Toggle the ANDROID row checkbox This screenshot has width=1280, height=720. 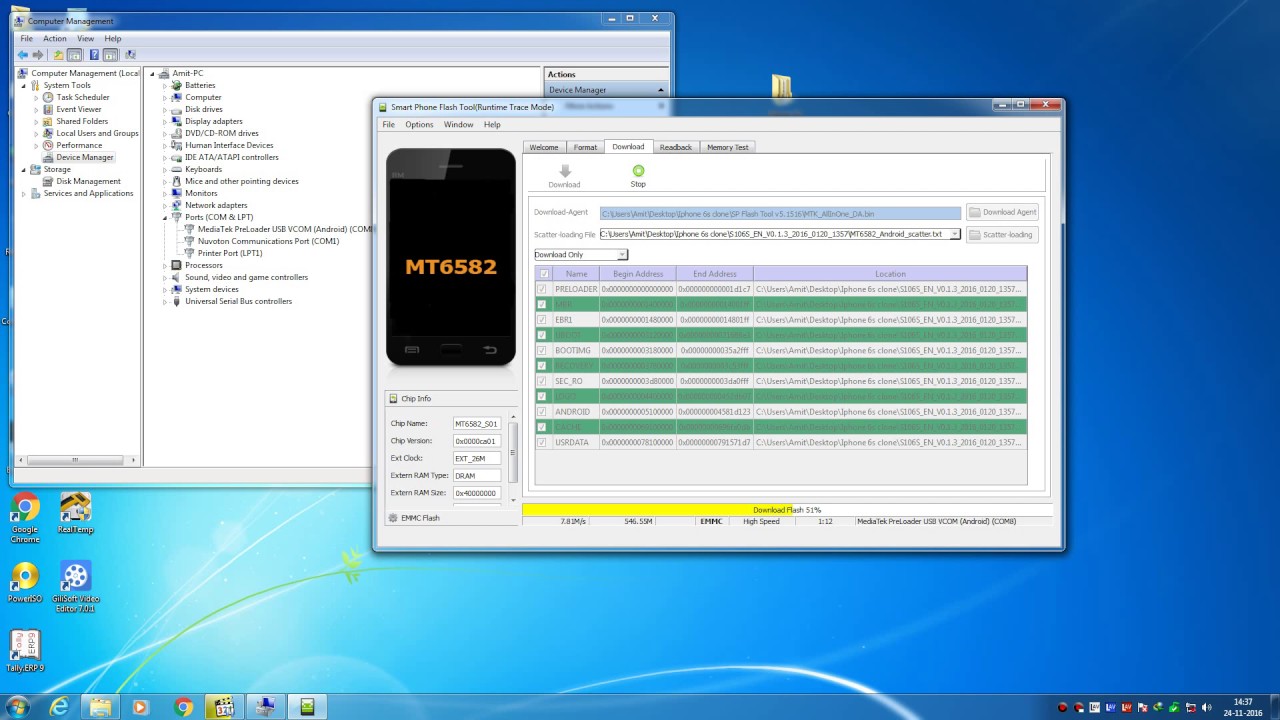click(542, 411)
